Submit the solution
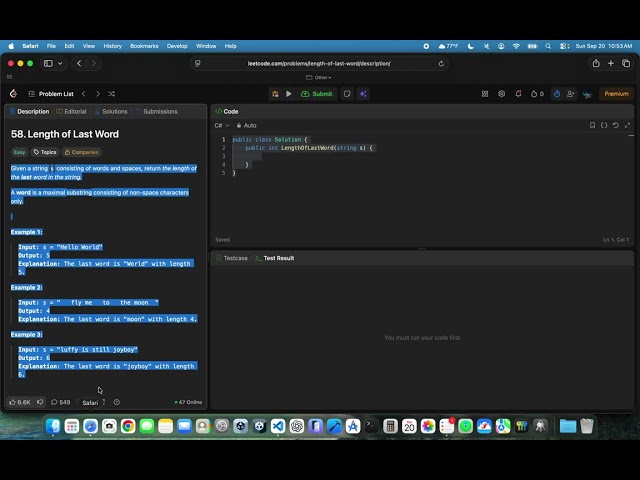640x480 pixels. click(317, 94)
